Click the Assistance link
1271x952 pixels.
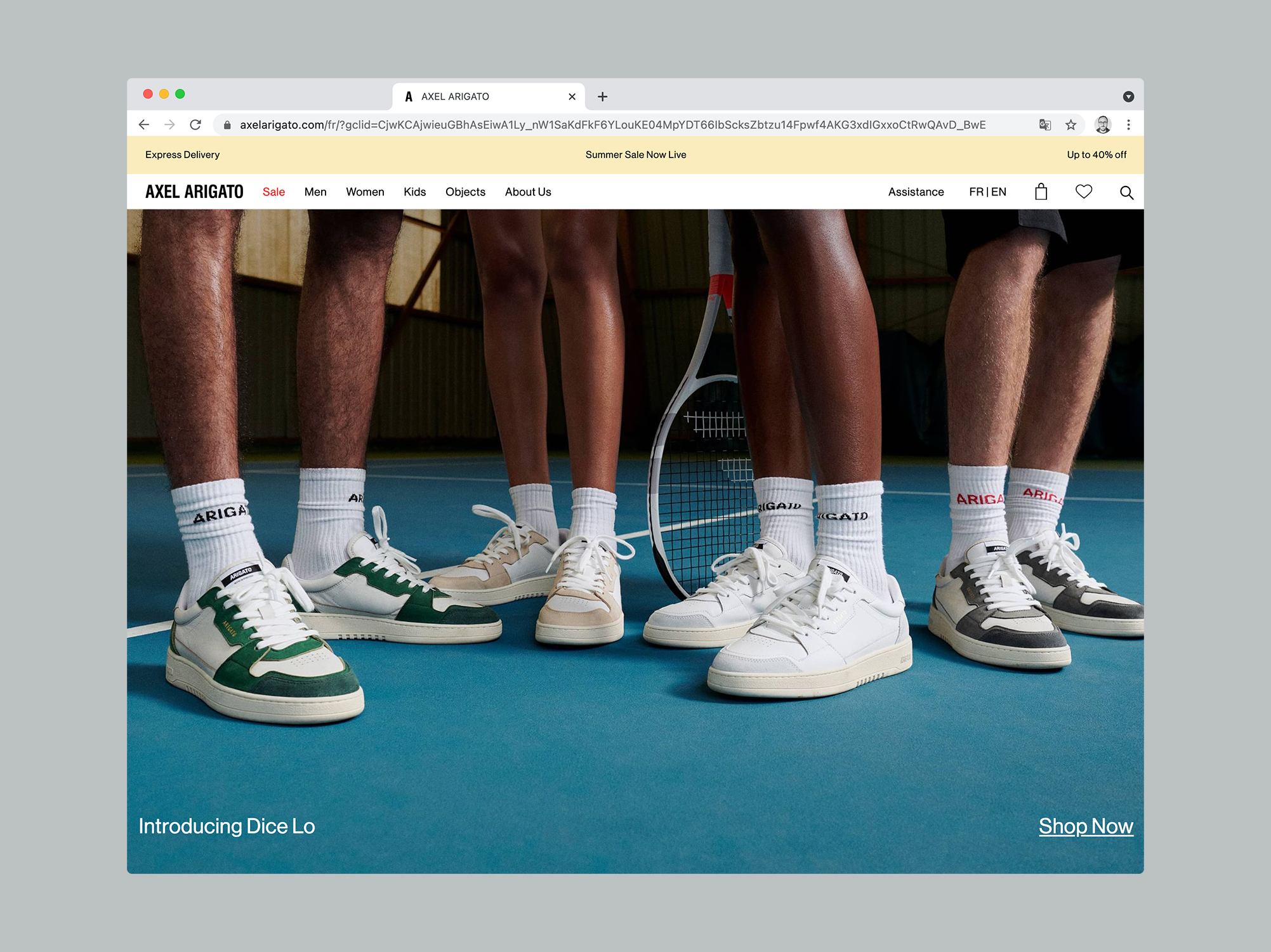tap(916, 192)
